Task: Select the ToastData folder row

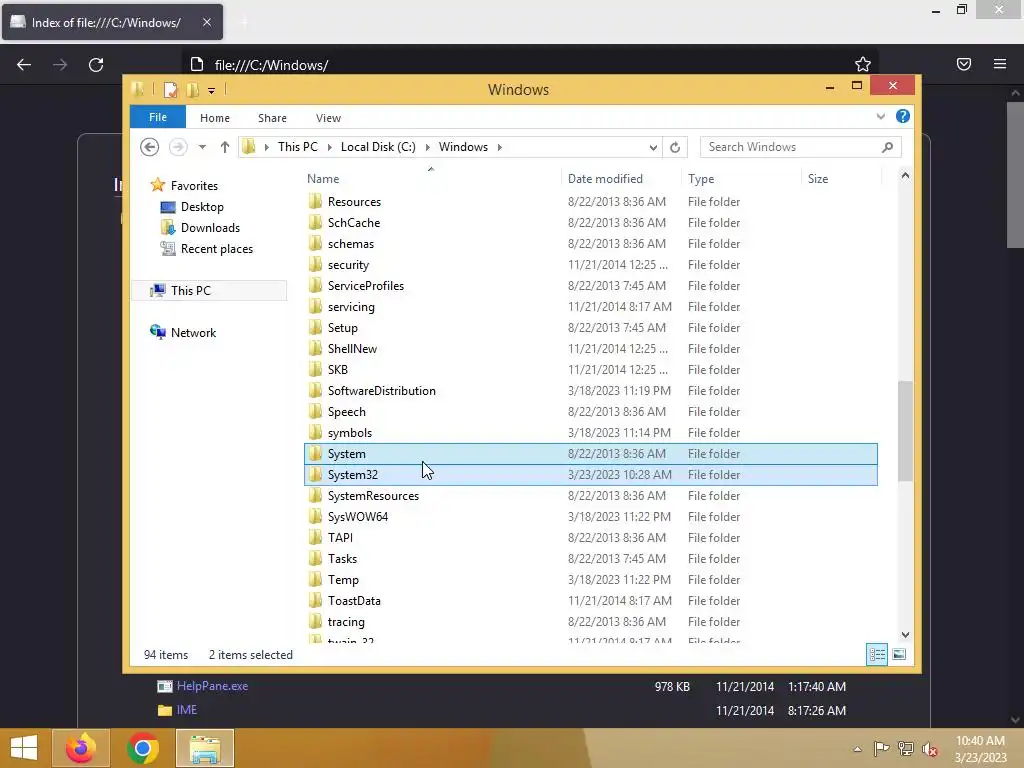Action: (x=591, y=601)
